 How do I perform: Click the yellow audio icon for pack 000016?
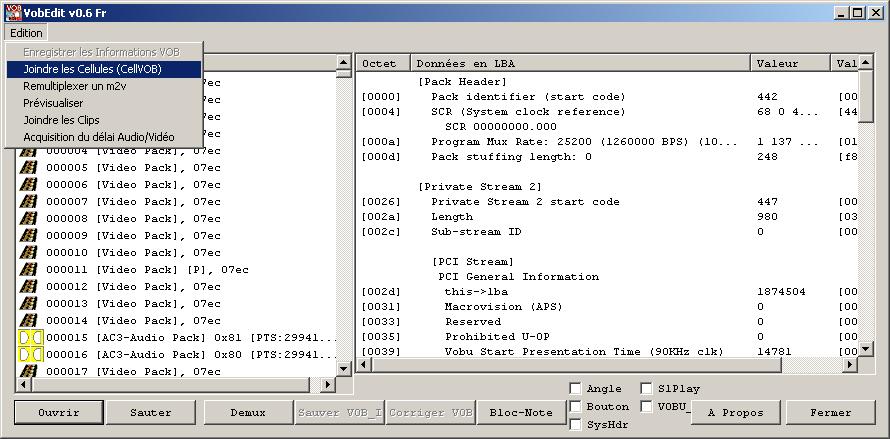(x=31, y=354)
